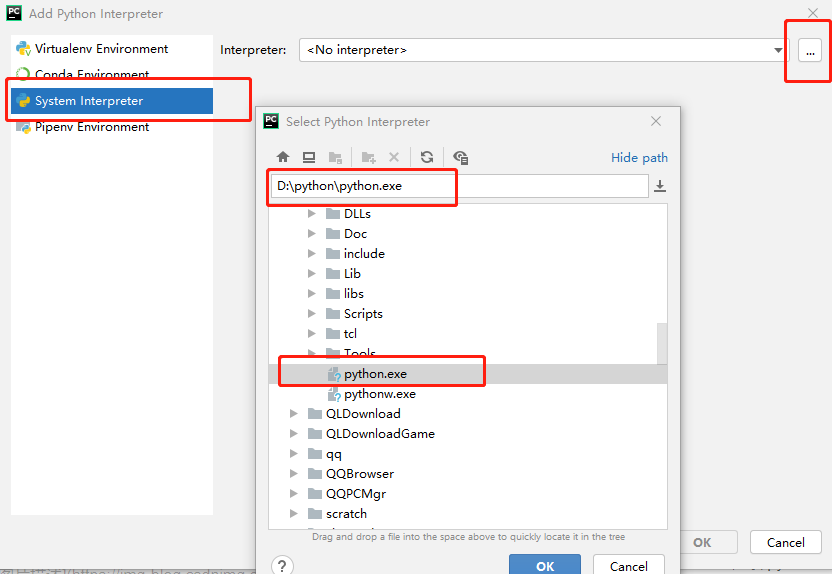Expand the Lib folder
Image resolution: width=832 pixels, height=574 pixels.
pyautogui.click(x=312, y=274)
